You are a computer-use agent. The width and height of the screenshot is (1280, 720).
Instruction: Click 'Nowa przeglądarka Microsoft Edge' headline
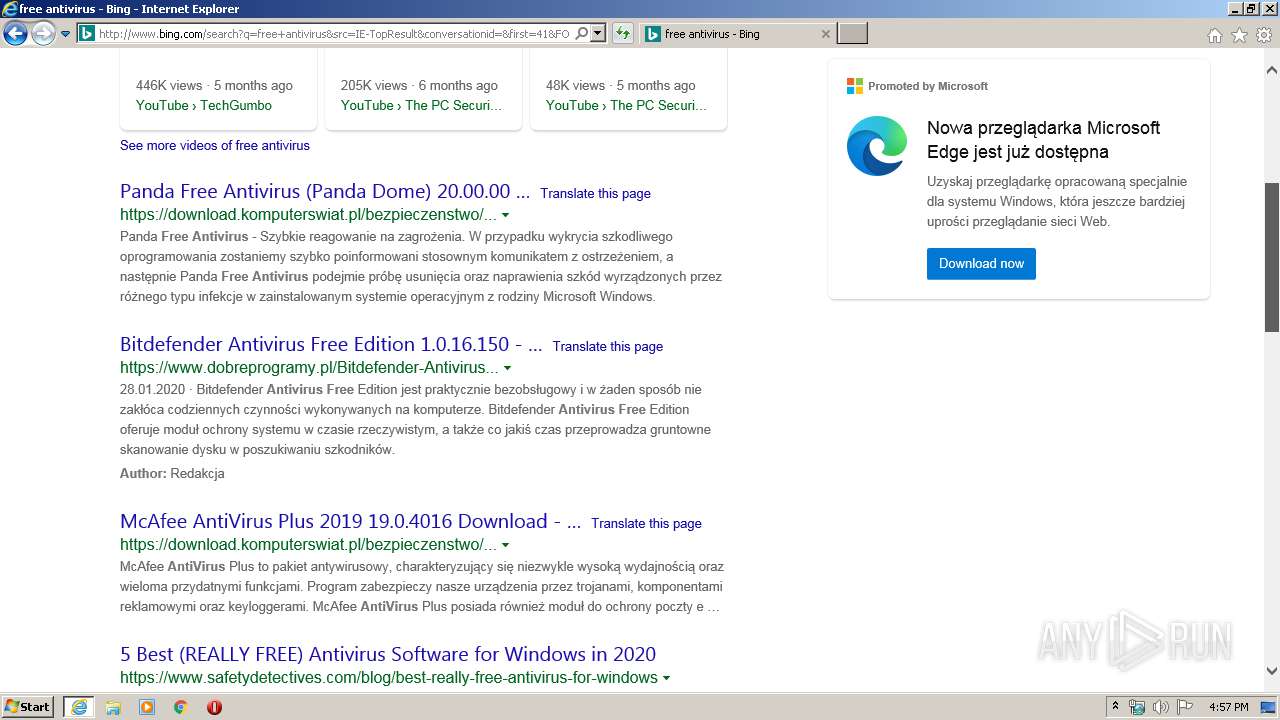point(1043,140)
